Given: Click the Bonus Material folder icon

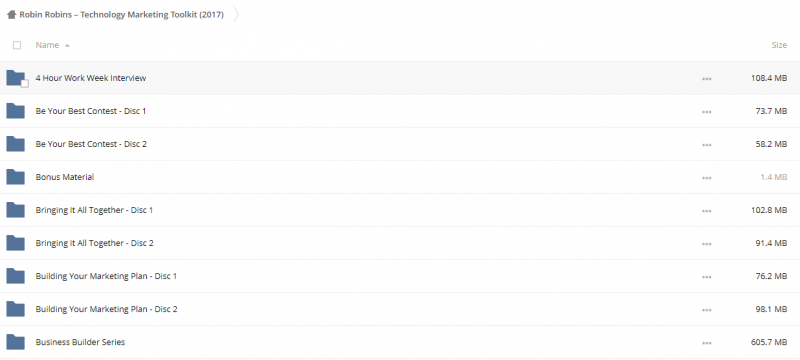Looking at the screenshot, I should coord(15,177).
